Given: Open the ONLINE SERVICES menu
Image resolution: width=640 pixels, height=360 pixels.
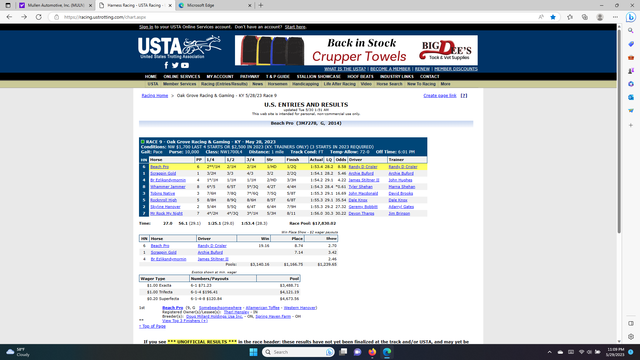Looking at the screenshot, I should click(182, 76).
